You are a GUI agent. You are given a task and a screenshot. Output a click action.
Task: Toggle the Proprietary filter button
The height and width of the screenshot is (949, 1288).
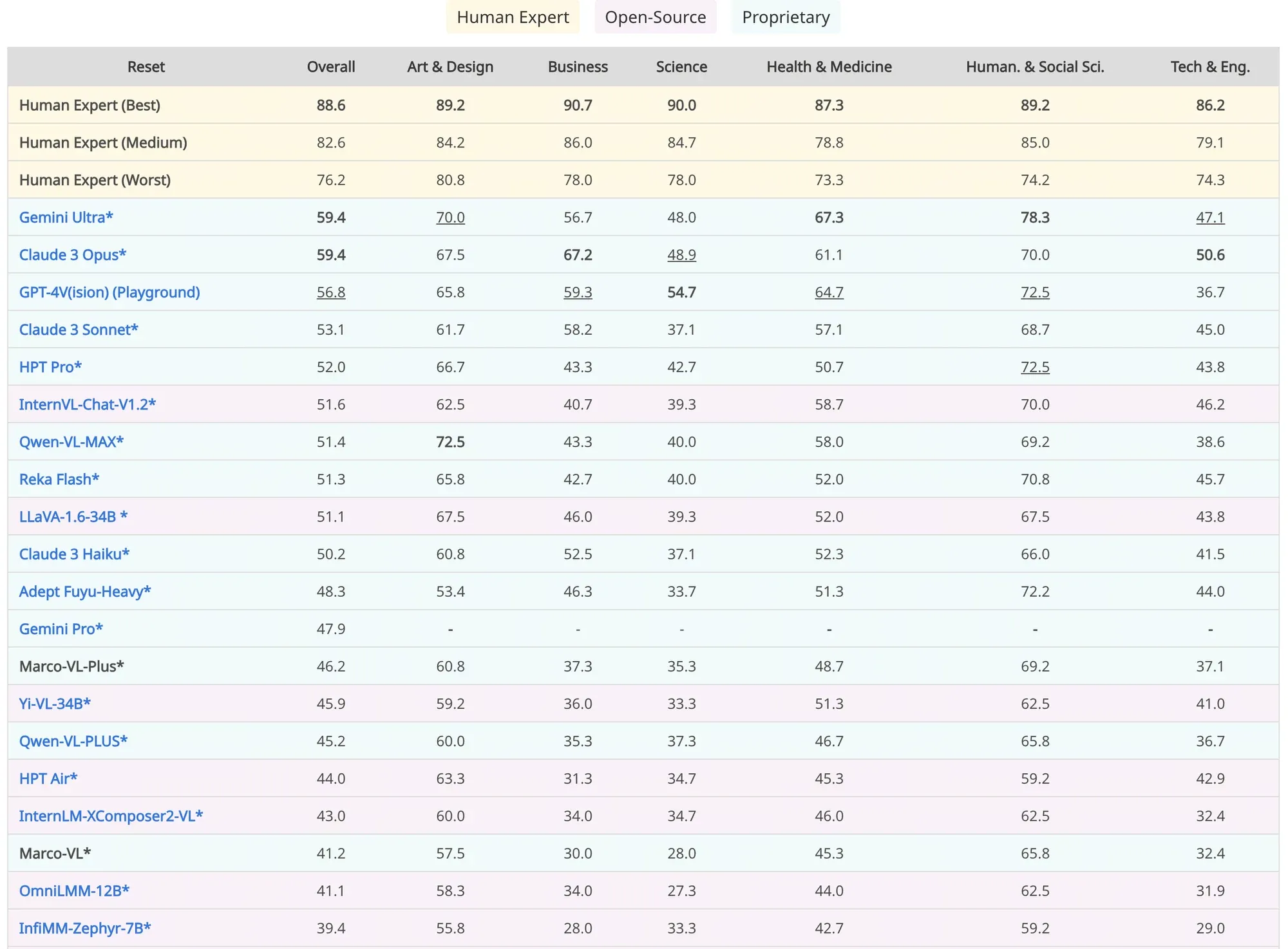(x=785, y=17)
